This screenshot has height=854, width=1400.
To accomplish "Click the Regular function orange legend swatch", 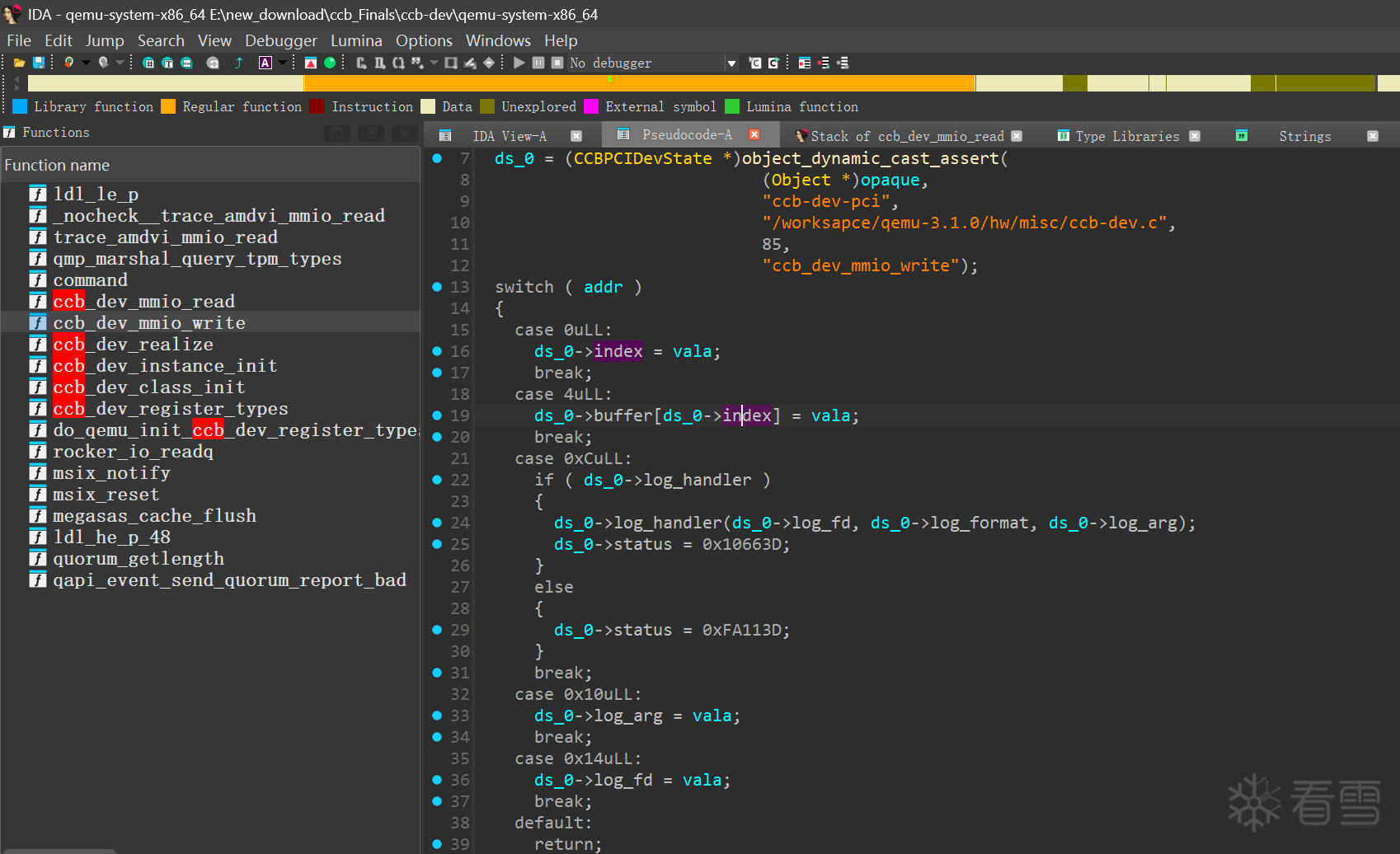I will (168, 106).
